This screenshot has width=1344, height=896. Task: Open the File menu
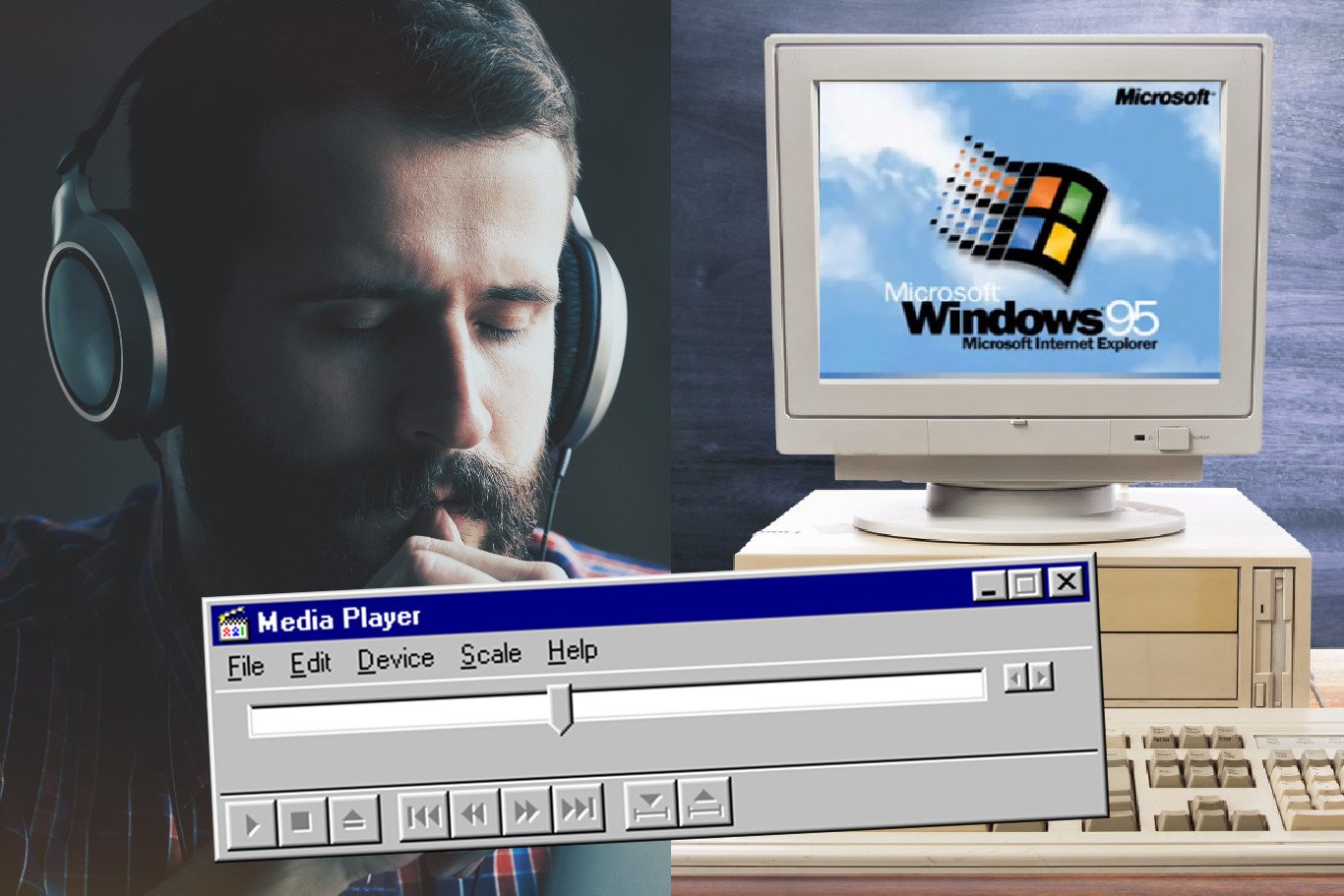click(245, 667)
